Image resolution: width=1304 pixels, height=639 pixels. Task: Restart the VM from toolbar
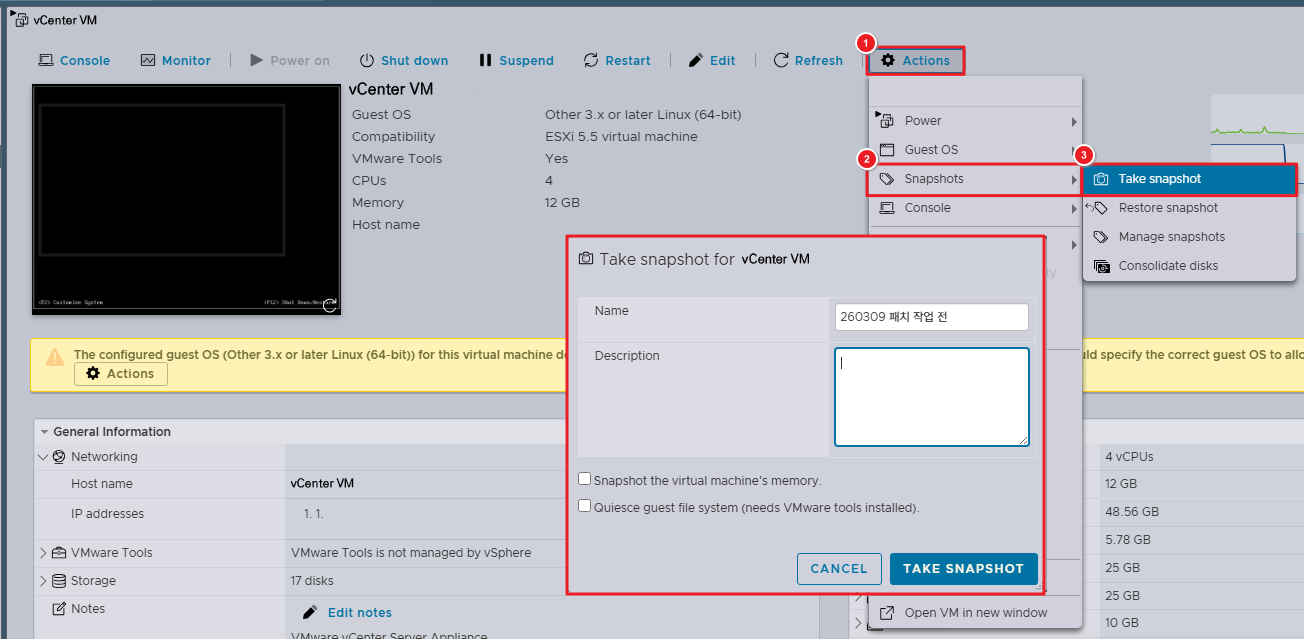[x=617, y=60]
